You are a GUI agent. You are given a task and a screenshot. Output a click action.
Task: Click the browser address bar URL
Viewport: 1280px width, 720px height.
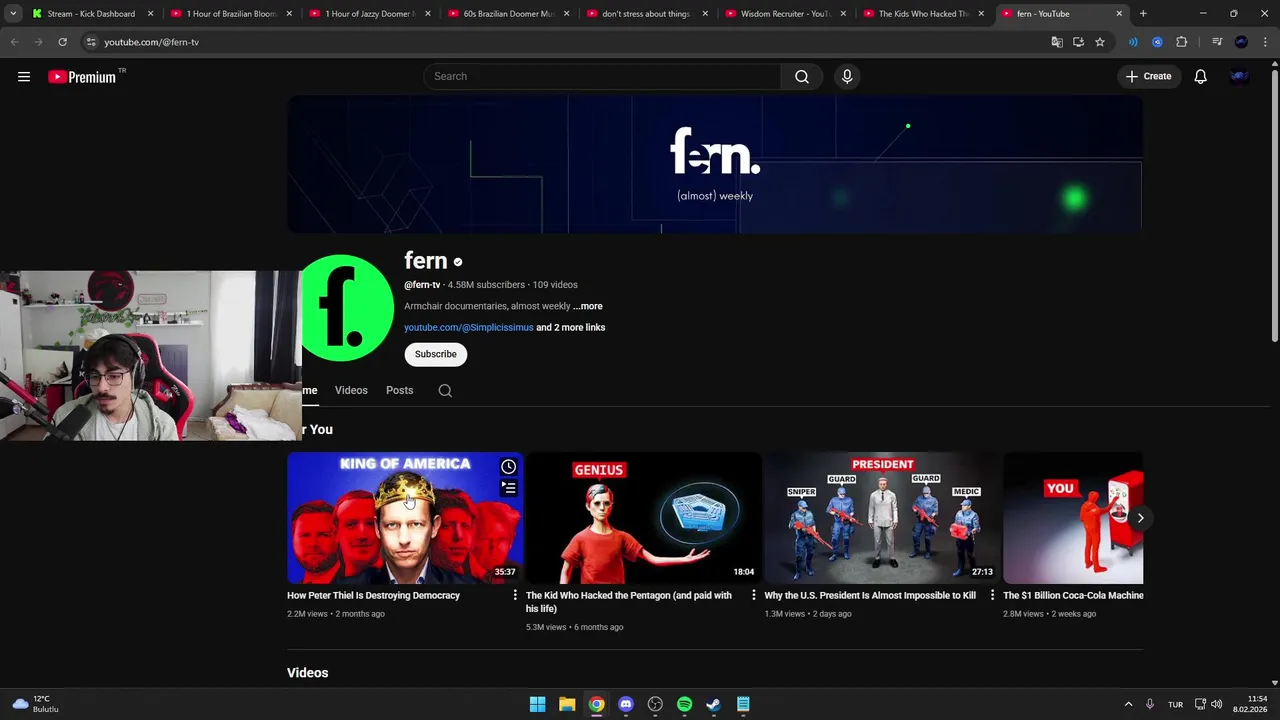point(151,42)
